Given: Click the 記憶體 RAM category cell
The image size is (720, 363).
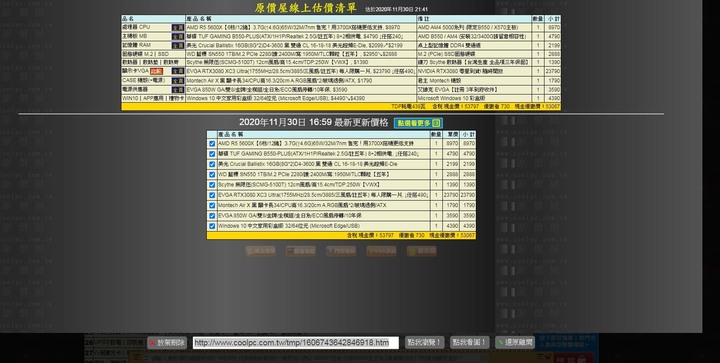Looking at the screenshot, I should [x=153, y=45].
